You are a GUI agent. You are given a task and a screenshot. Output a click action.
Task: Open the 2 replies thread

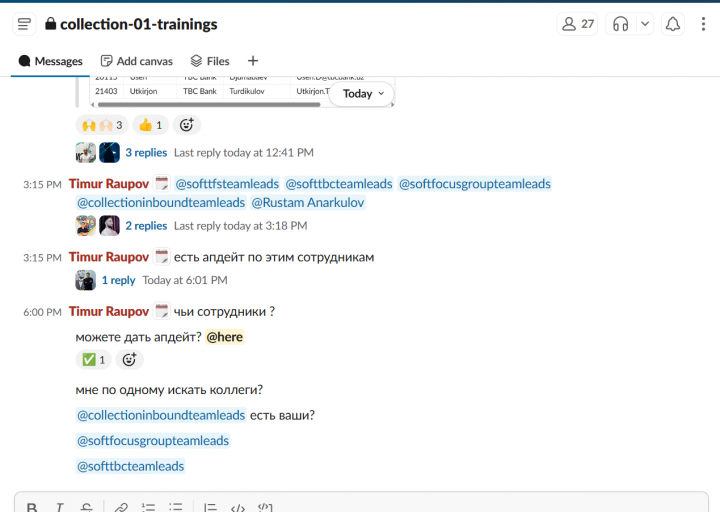tap(146, 226)
